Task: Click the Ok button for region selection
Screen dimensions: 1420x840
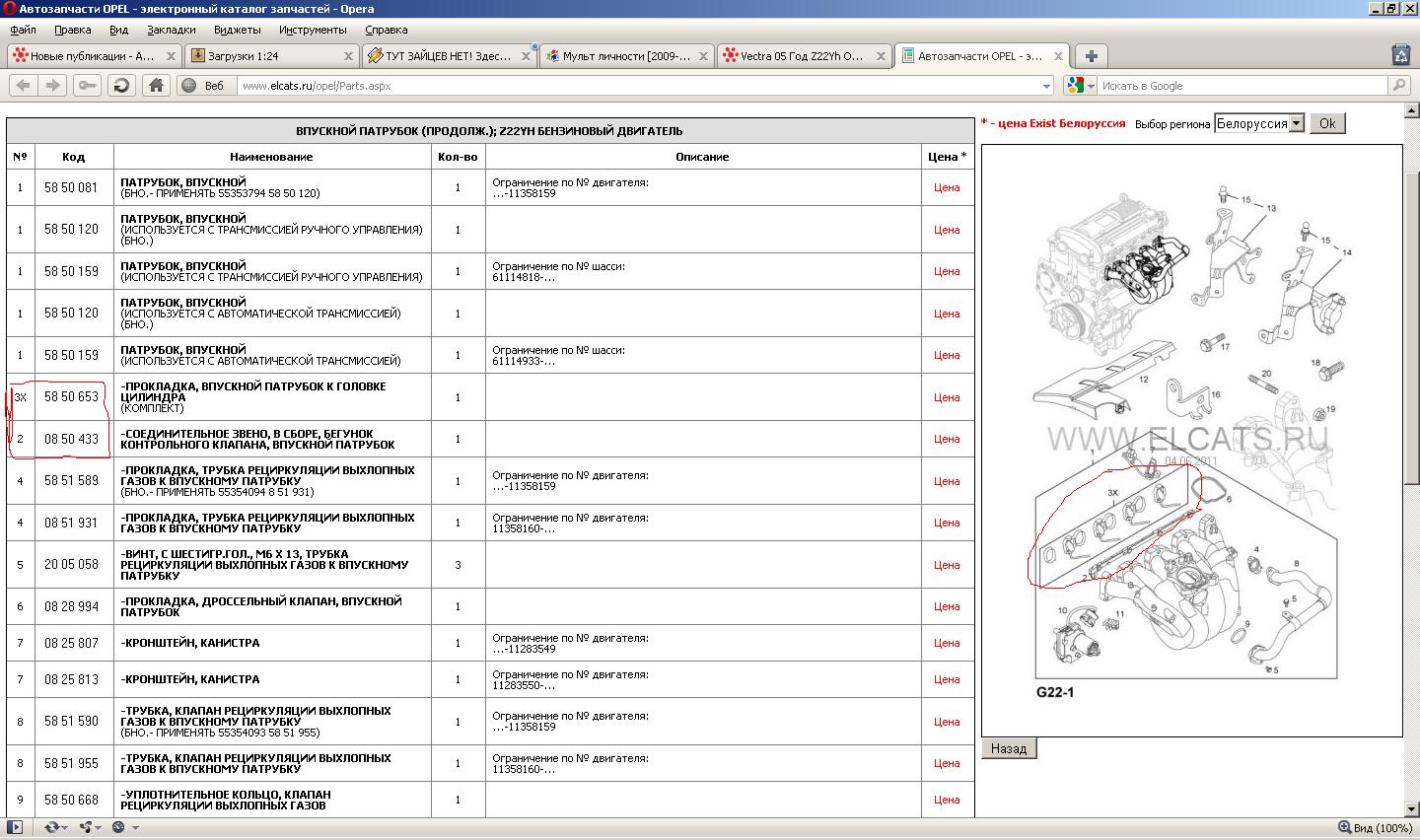Action: [1327, 123]
